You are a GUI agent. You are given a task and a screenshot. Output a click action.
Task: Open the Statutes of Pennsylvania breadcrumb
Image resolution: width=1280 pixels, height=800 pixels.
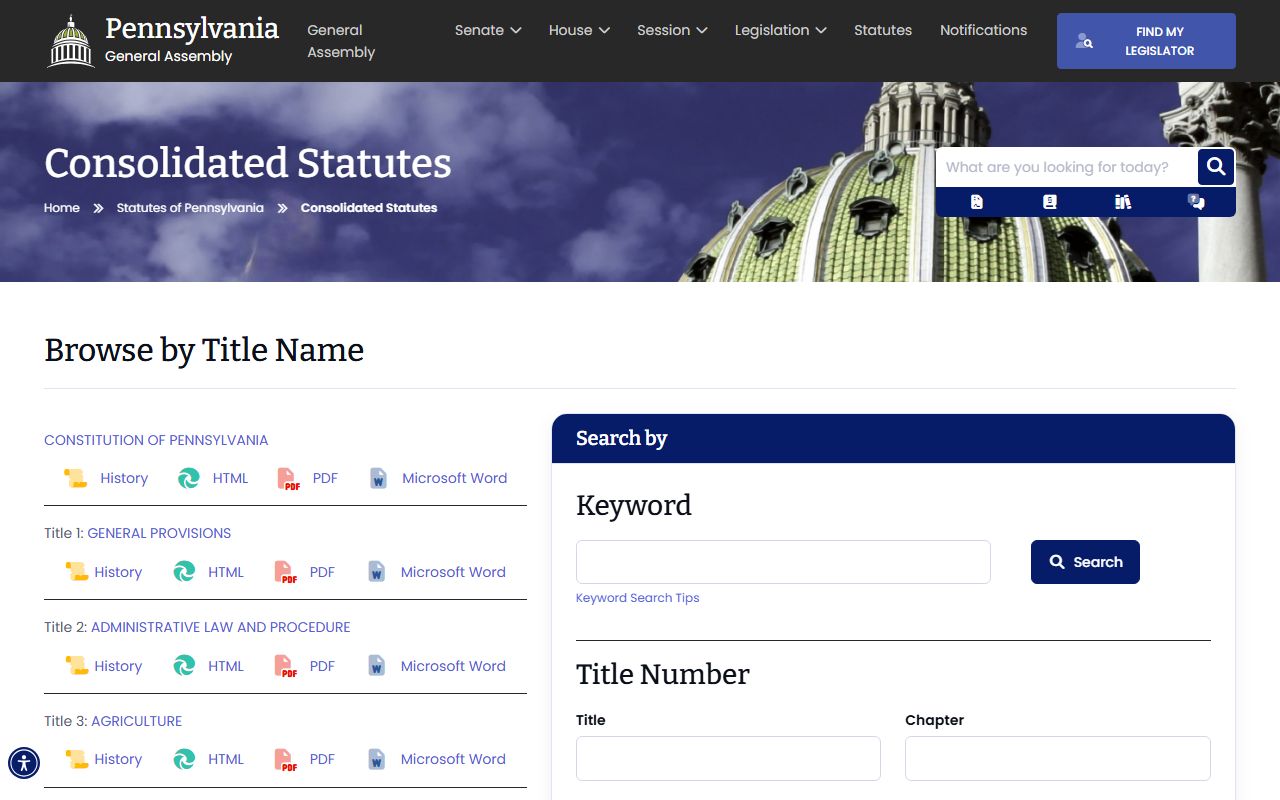pyautogui.click(x=190, y=208)
